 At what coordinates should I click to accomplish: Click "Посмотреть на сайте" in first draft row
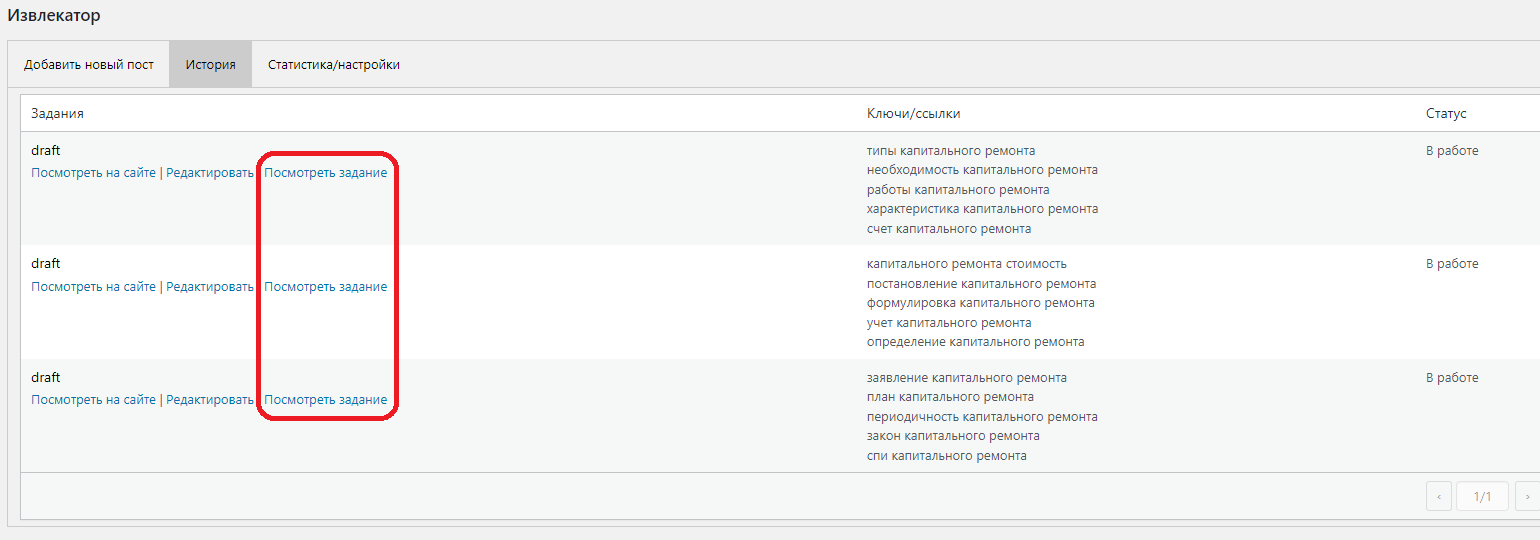93,173
